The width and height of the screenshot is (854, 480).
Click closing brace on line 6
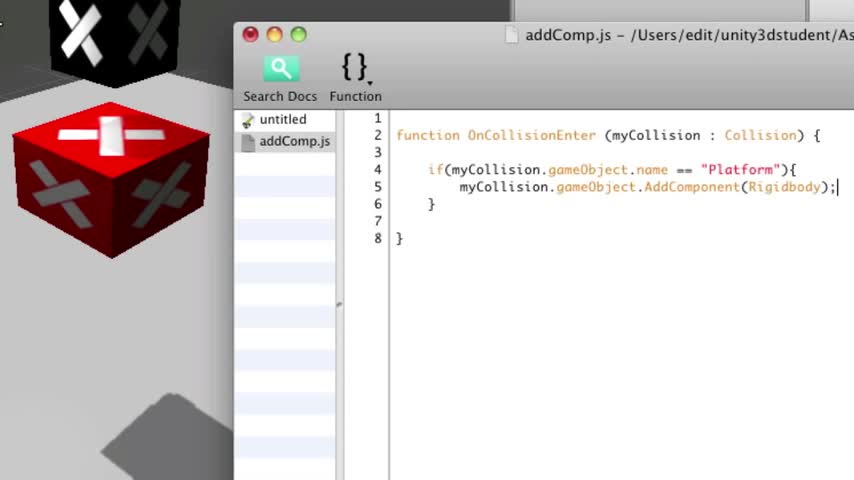[x=431, y=204]
